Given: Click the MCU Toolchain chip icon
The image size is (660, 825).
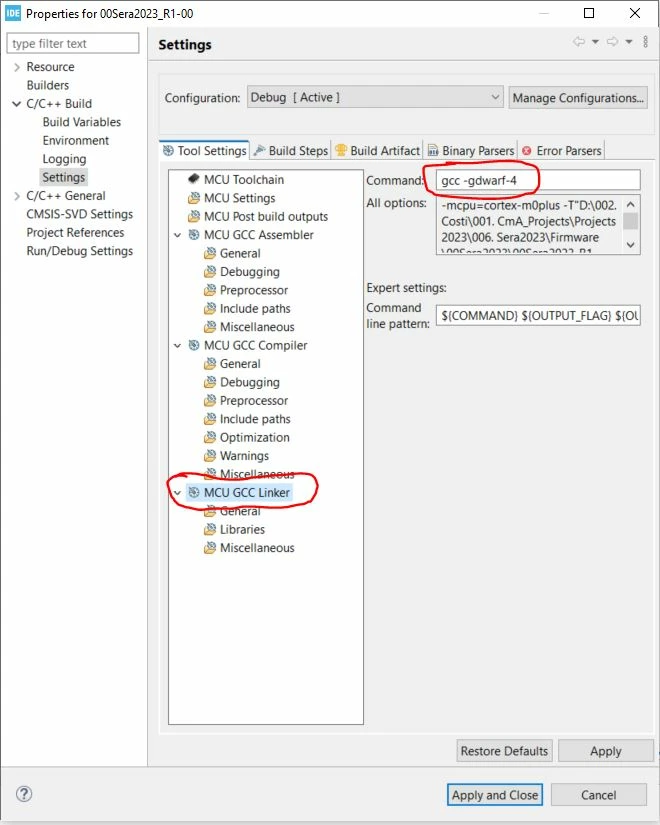Looking at the screenshot, I should pyautogui.click(x=194, y=179).
